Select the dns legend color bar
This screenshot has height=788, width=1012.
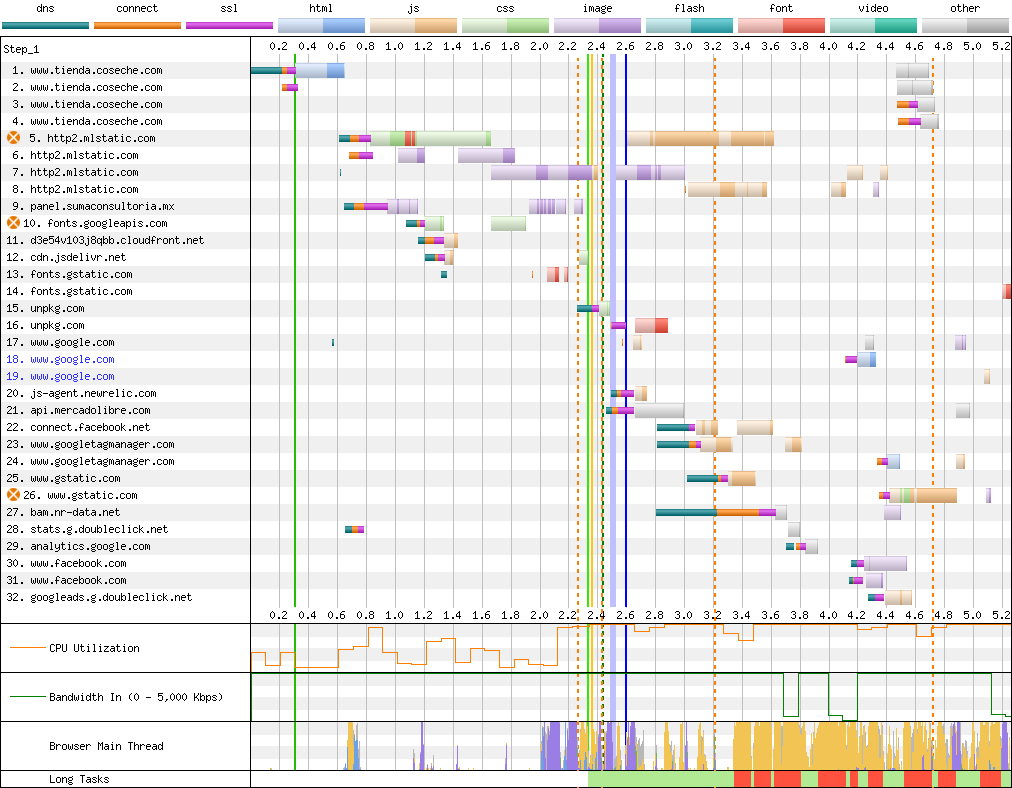[46, 25]
